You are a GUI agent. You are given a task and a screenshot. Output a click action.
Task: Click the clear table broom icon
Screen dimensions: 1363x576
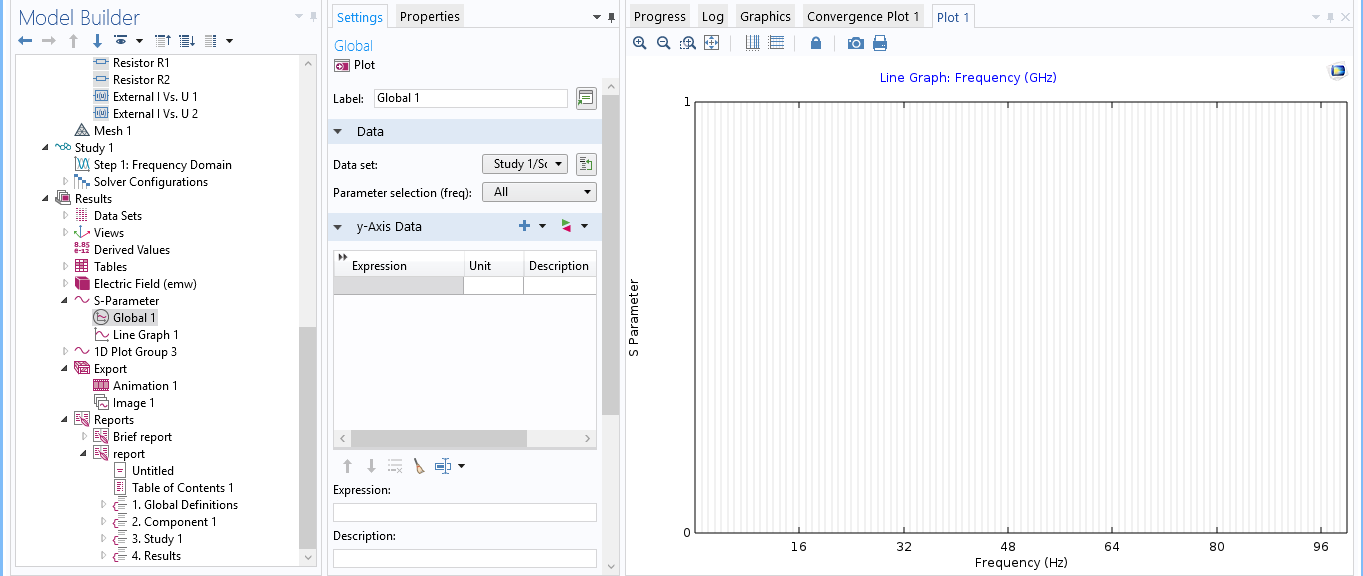coord(419,466)
